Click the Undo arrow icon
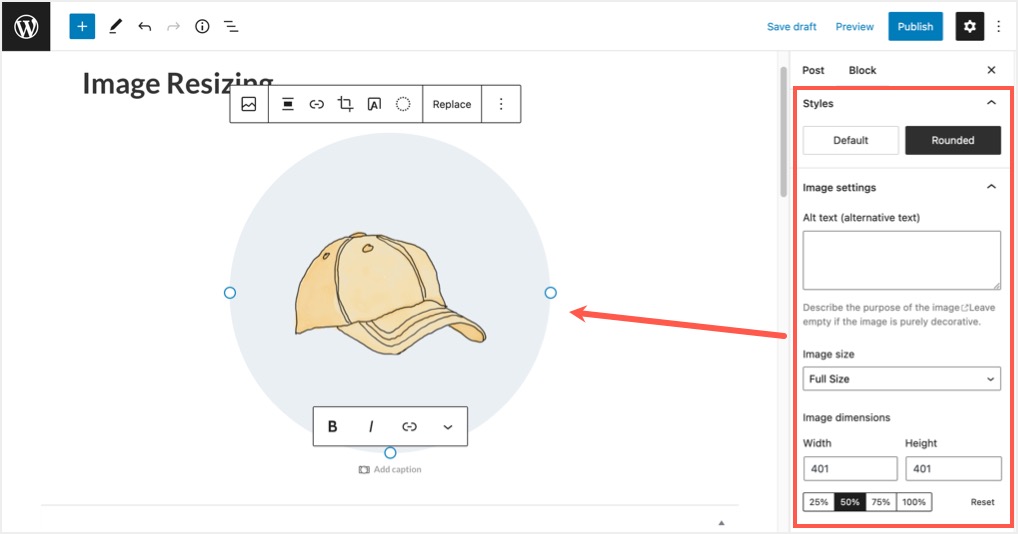 145,27
